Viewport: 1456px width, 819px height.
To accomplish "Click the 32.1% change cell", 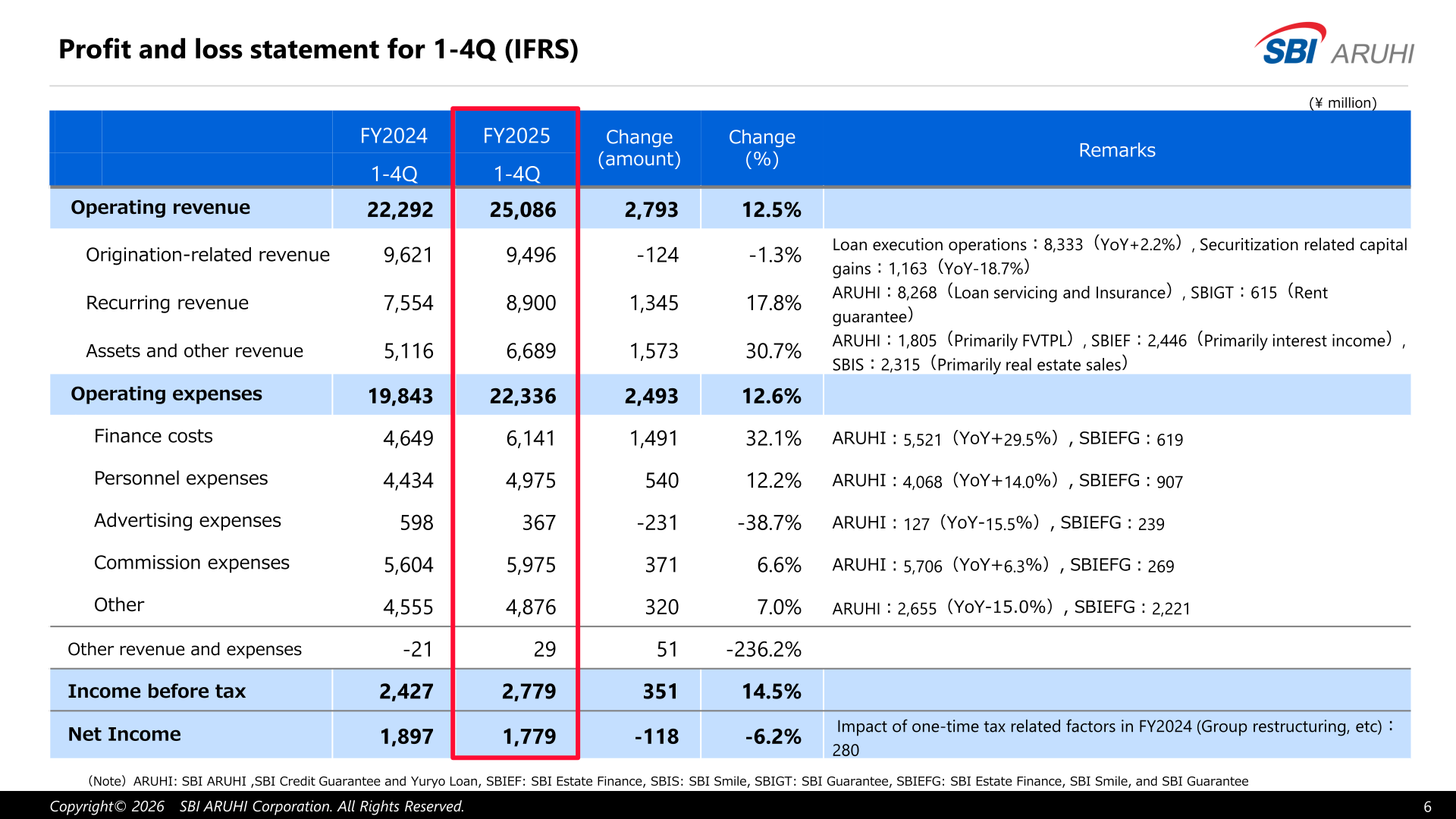I will [773, 438].
